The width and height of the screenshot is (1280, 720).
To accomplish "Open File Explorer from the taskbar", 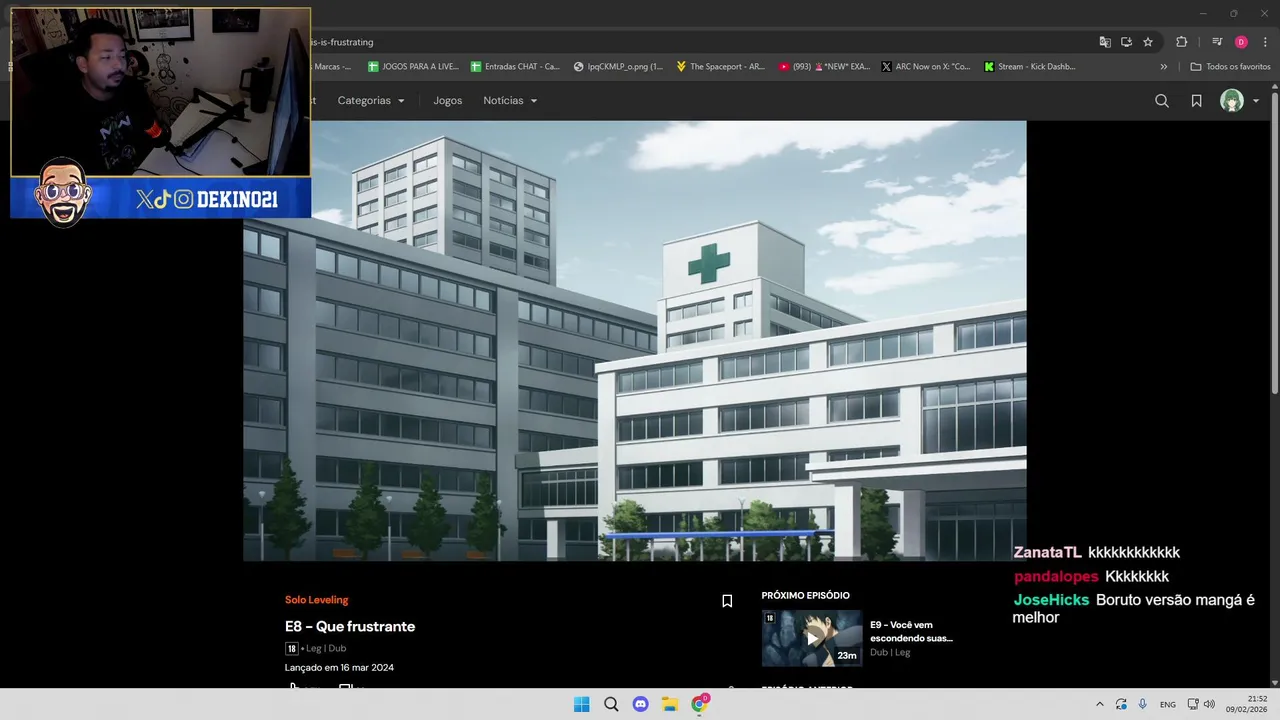I will pos(670,704).
